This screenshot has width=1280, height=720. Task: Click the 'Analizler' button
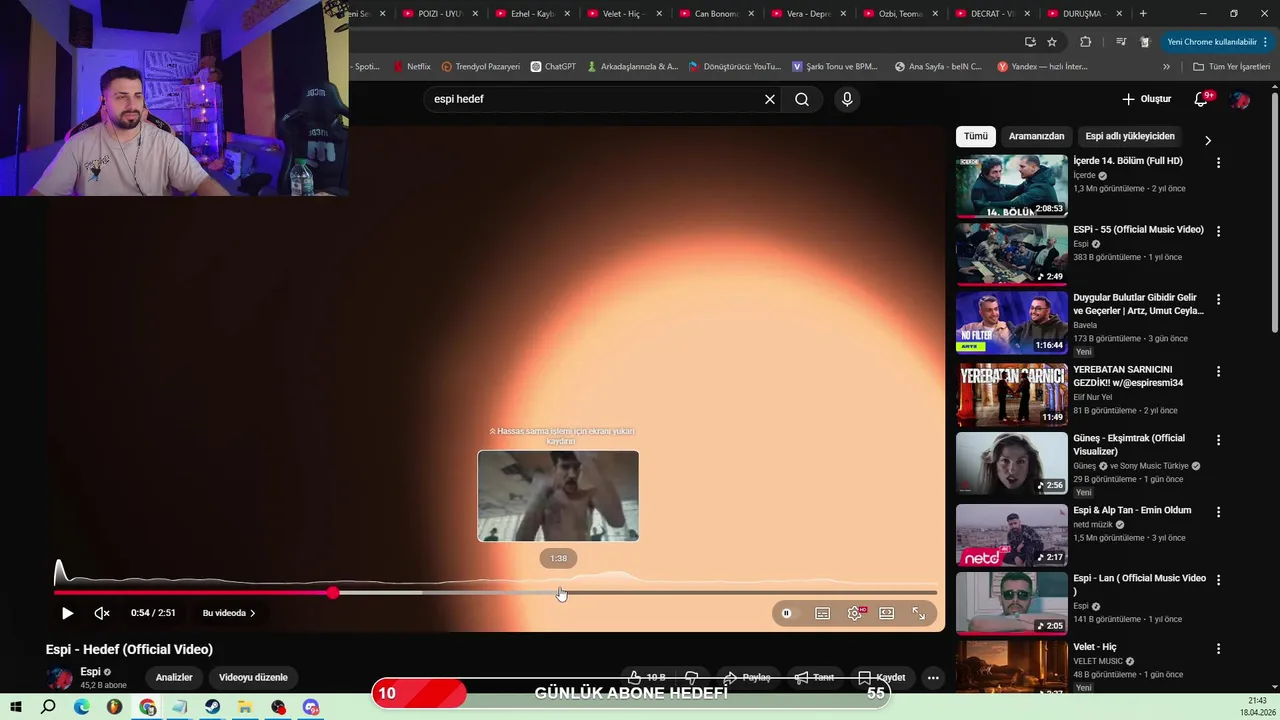click(174, 677)
